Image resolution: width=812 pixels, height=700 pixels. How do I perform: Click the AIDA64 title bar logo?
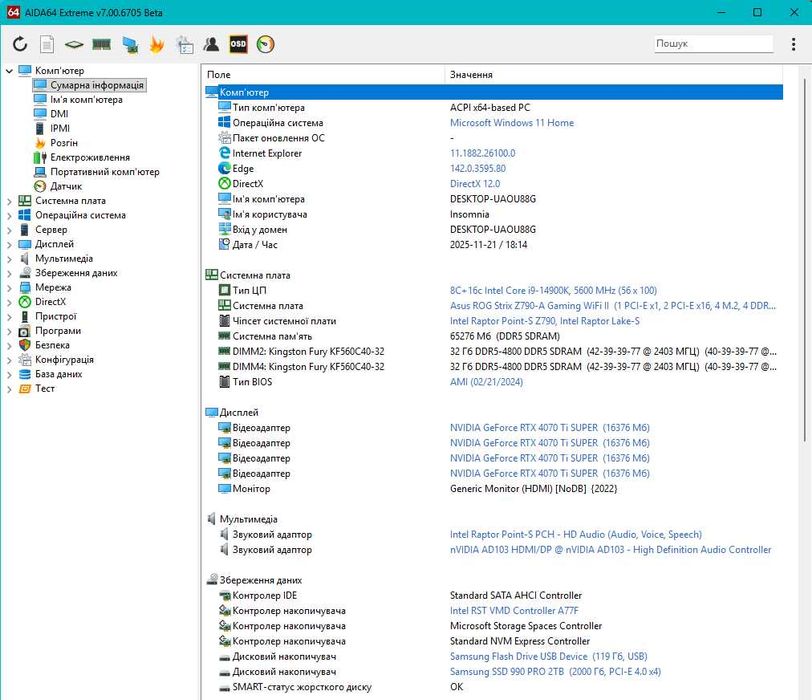coord(13,12)
